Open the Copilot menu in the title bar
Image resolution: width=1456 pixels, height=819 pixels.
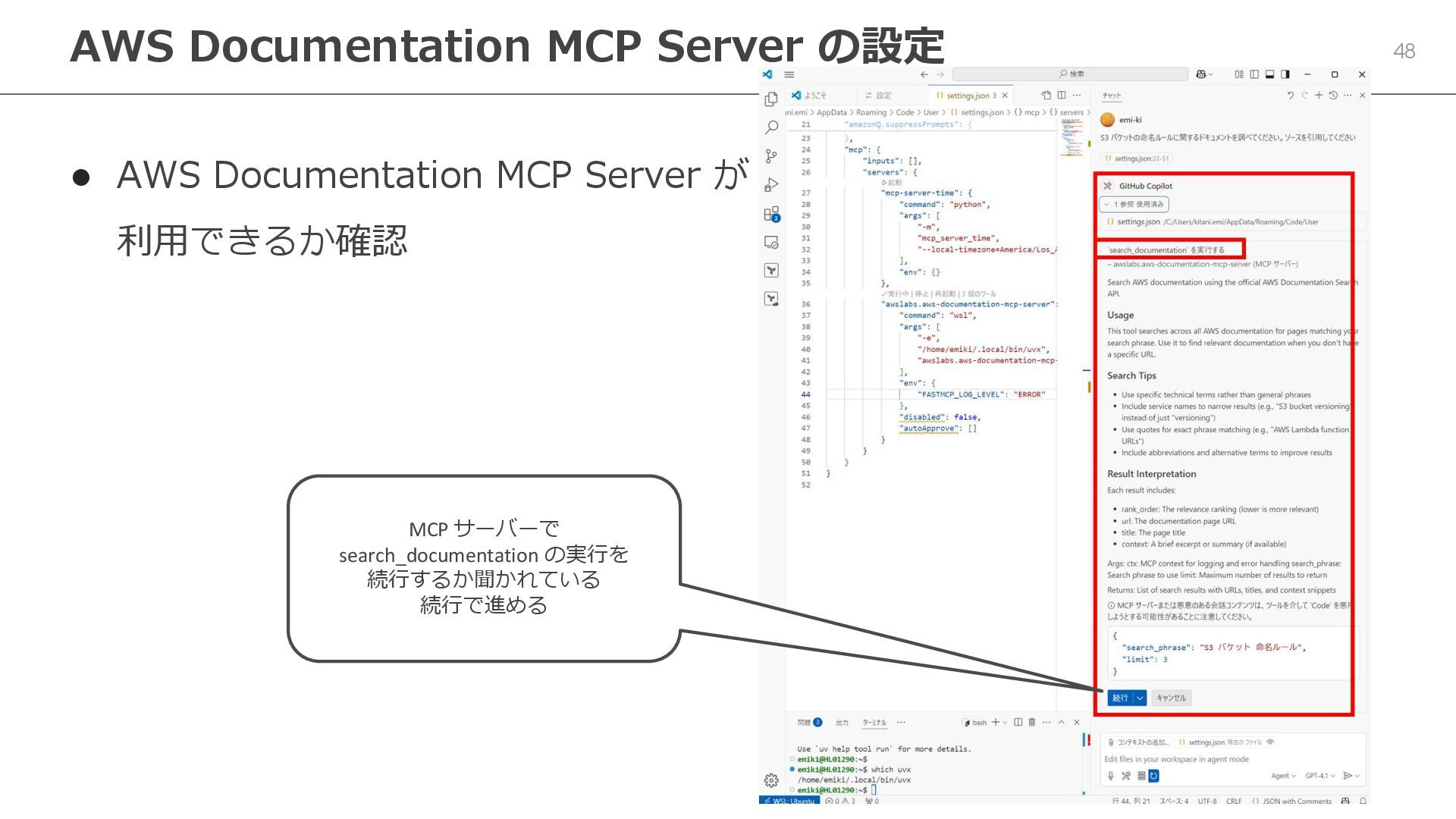pyautogui.click(x=1204, y=74)
